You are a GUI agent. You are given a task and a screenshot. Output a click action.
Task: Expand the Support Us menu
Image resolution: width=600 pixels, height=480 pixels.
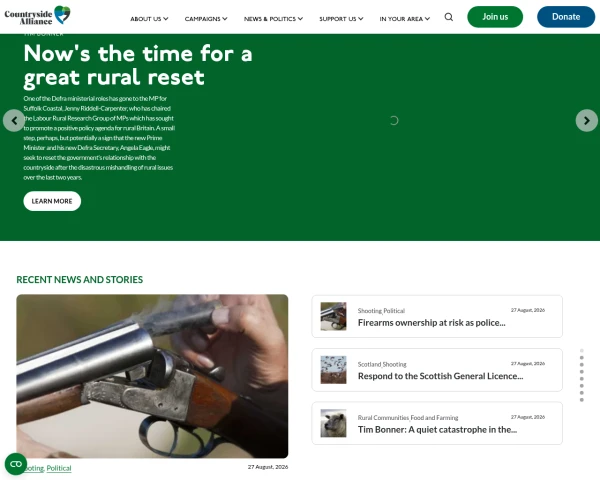(341, 19)
